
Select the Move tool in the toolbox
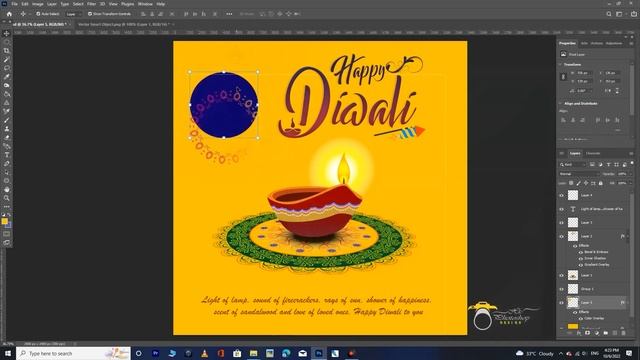tap(7, 33)
